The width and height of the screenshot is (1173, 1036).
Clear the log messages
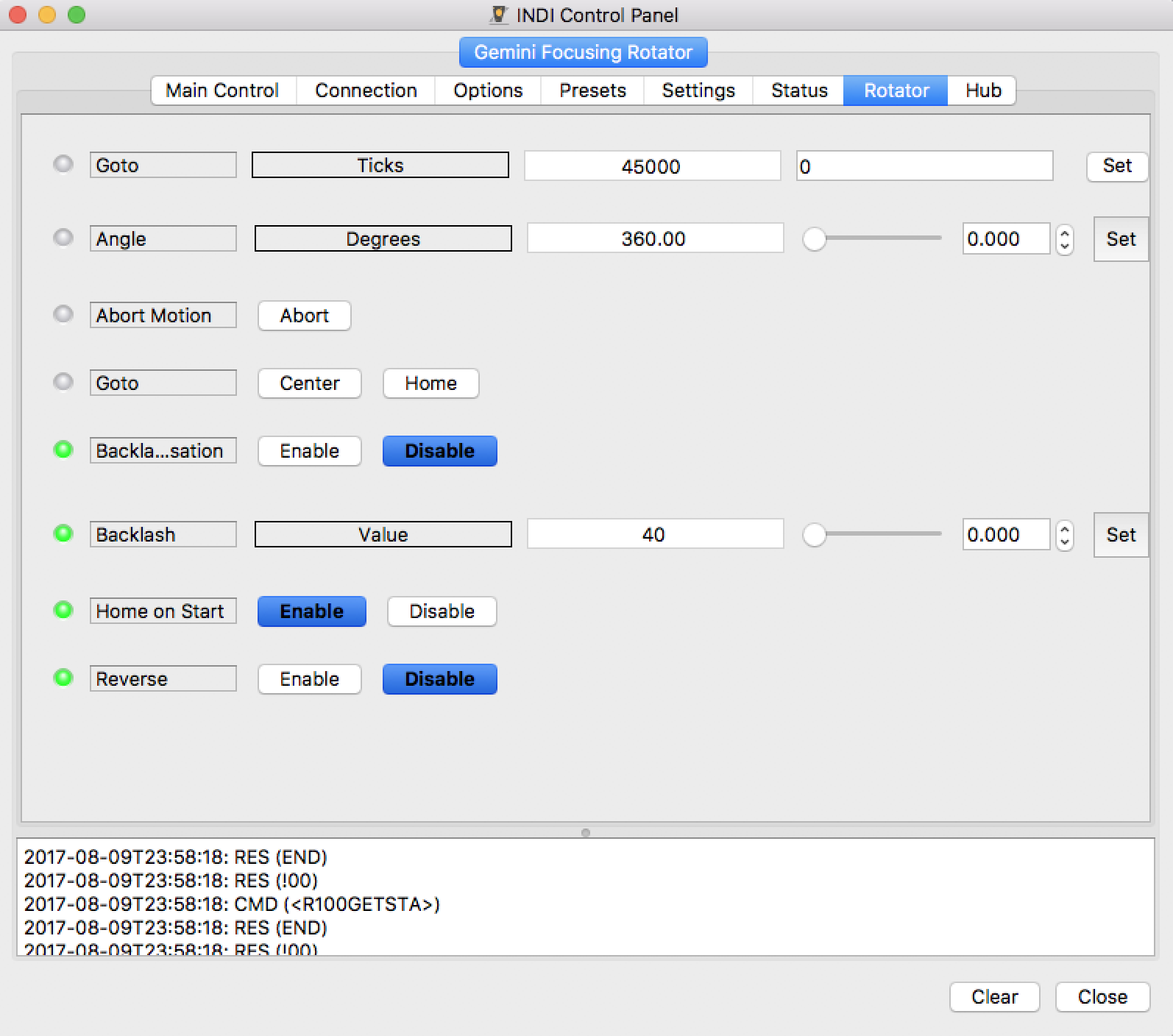tap(994, 997)
